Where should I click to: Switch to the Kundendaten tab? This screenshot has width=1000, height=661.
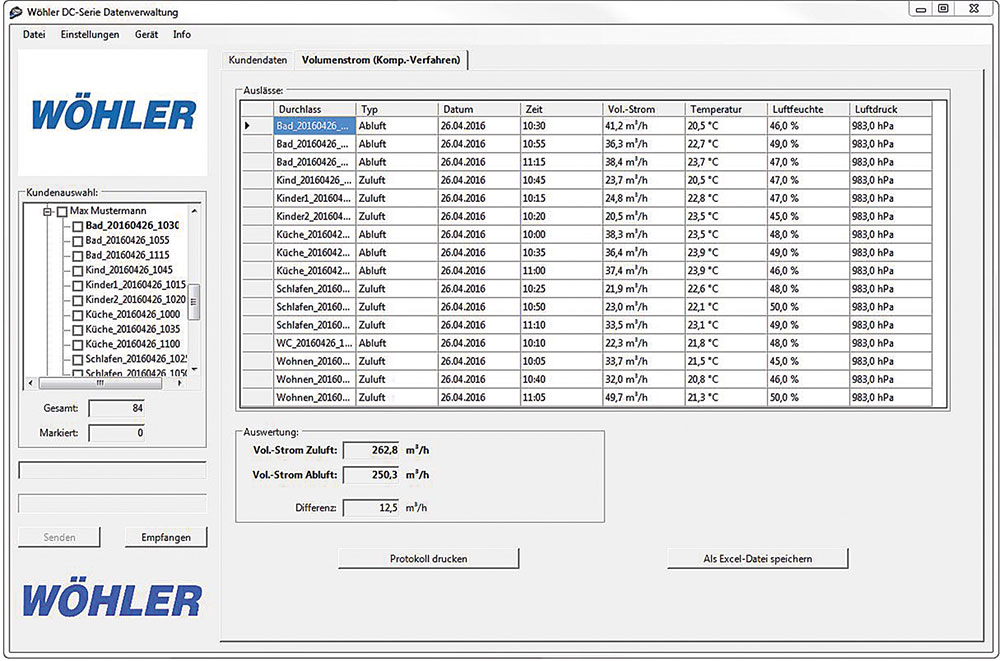(x=258, y=60)
